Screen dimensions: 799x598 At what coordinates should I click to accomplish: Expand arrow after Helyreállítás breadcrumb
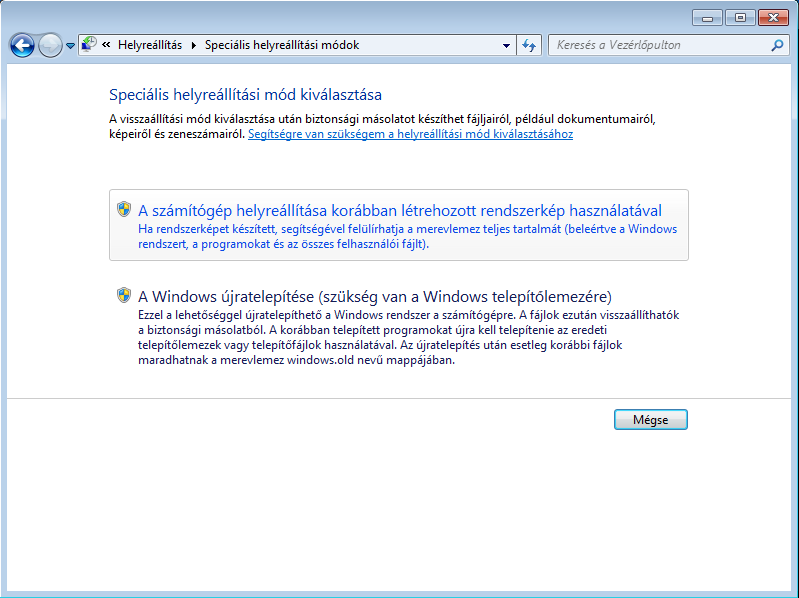point(194,45)
